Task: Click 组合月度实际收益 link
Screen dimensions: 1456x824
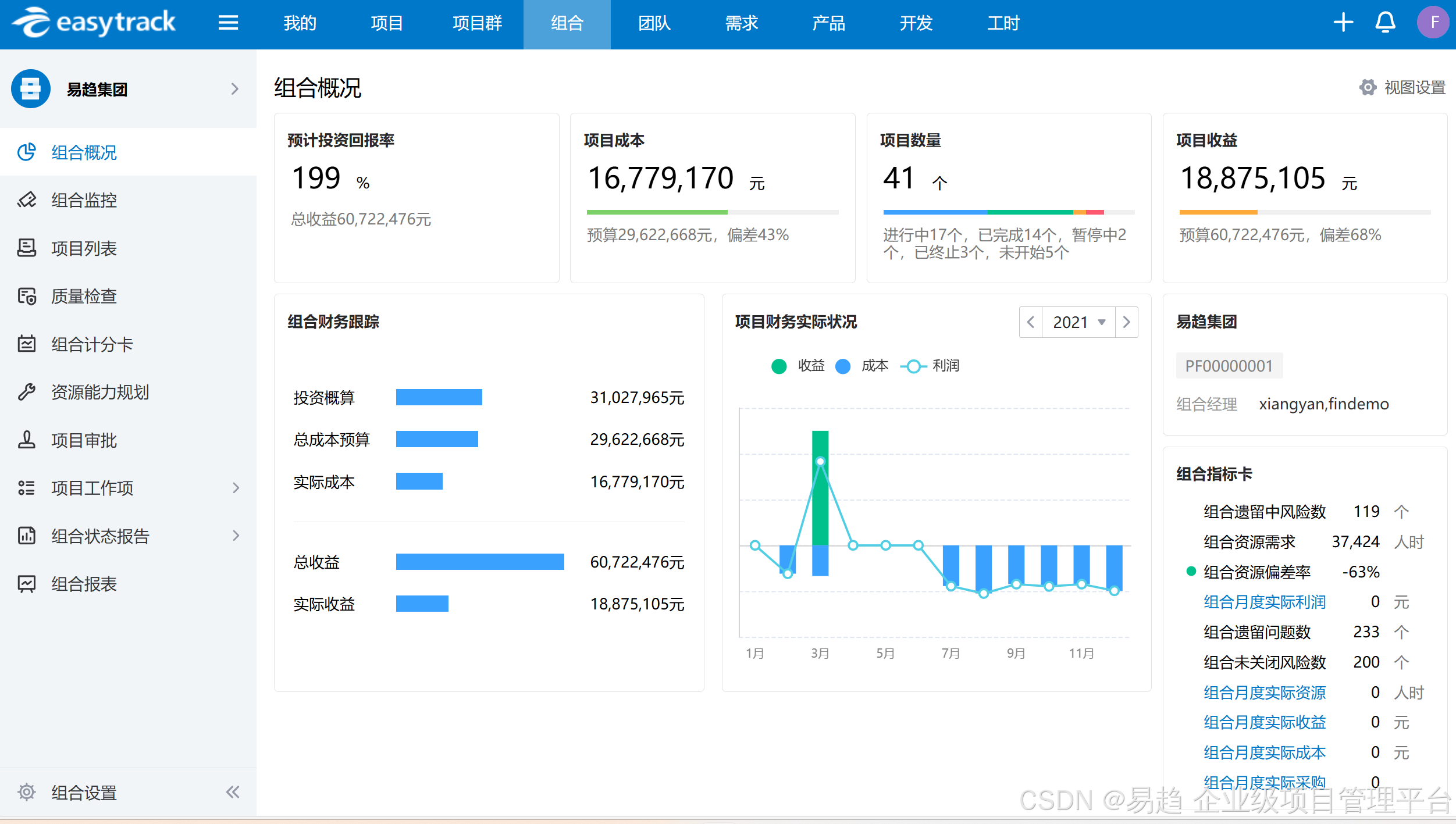Action: pyautogui.click(x=1264, y=722)
